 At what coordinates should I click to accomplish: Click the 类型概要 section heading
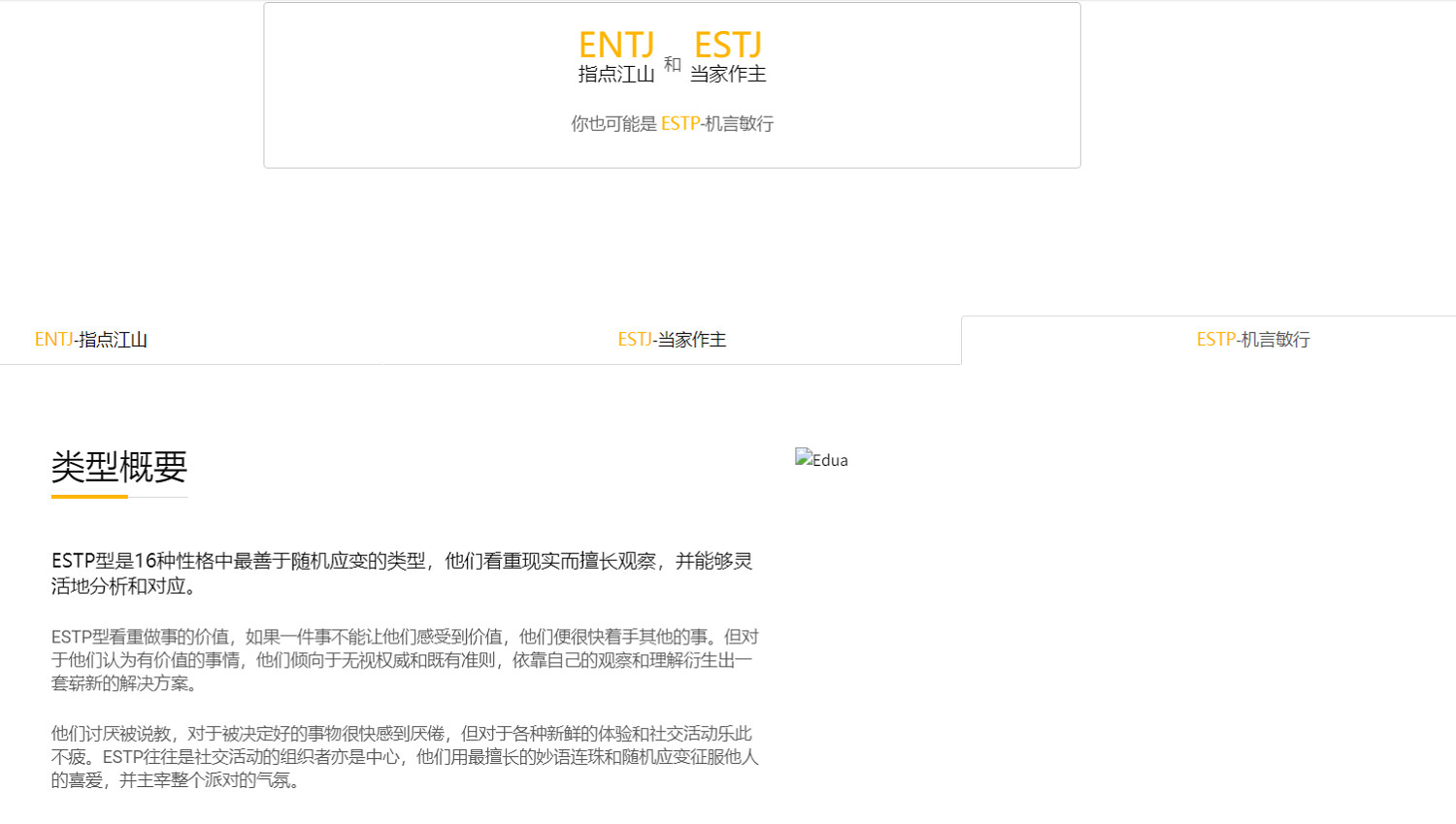[x=118, y=467]
